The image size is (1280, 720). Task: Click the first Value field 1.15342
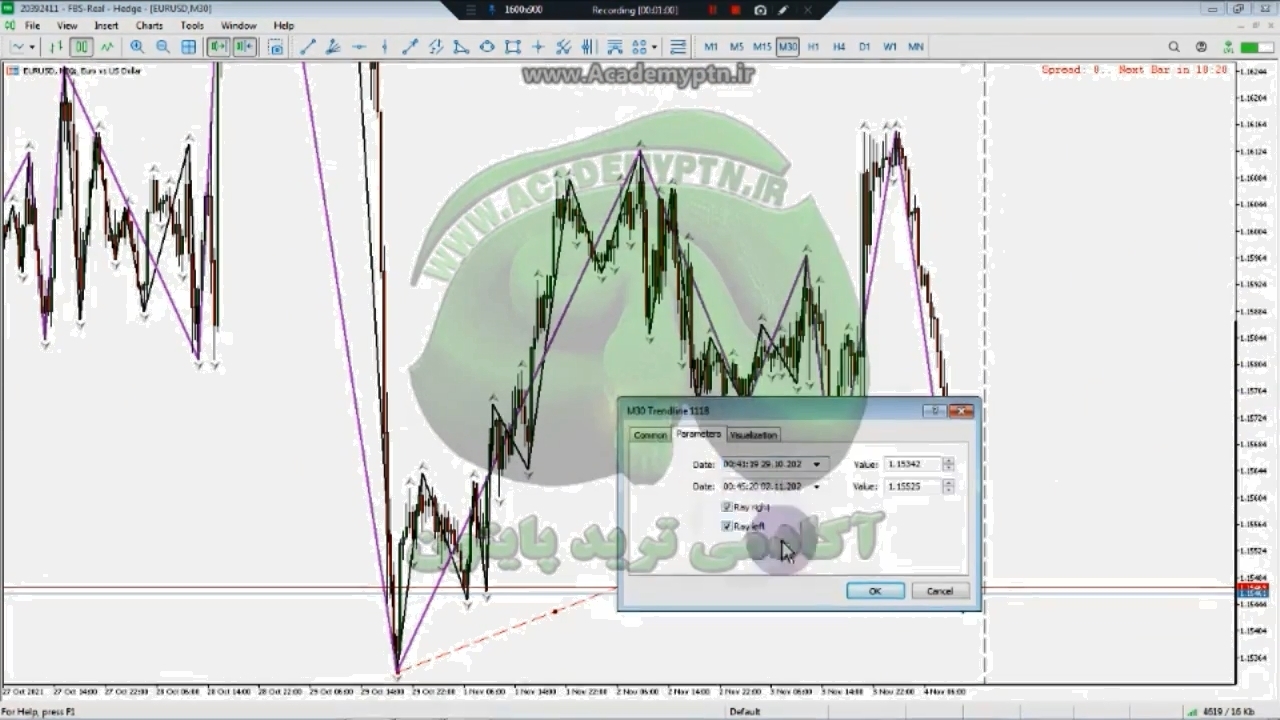point(911,464)
